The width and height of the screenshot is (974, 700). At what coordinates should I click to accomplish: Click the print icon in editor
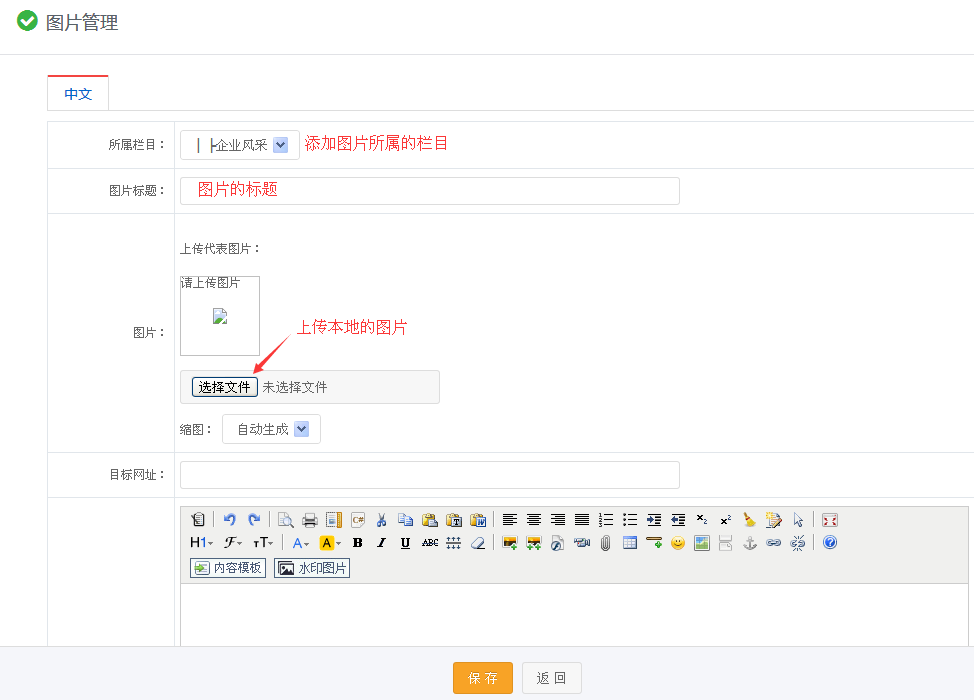[310, 520]
